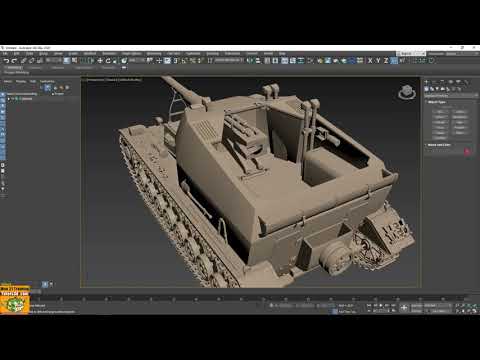The image size is (480, 360).
Task: Open the Display tab in command panel
Action: [x=458, y=82]
